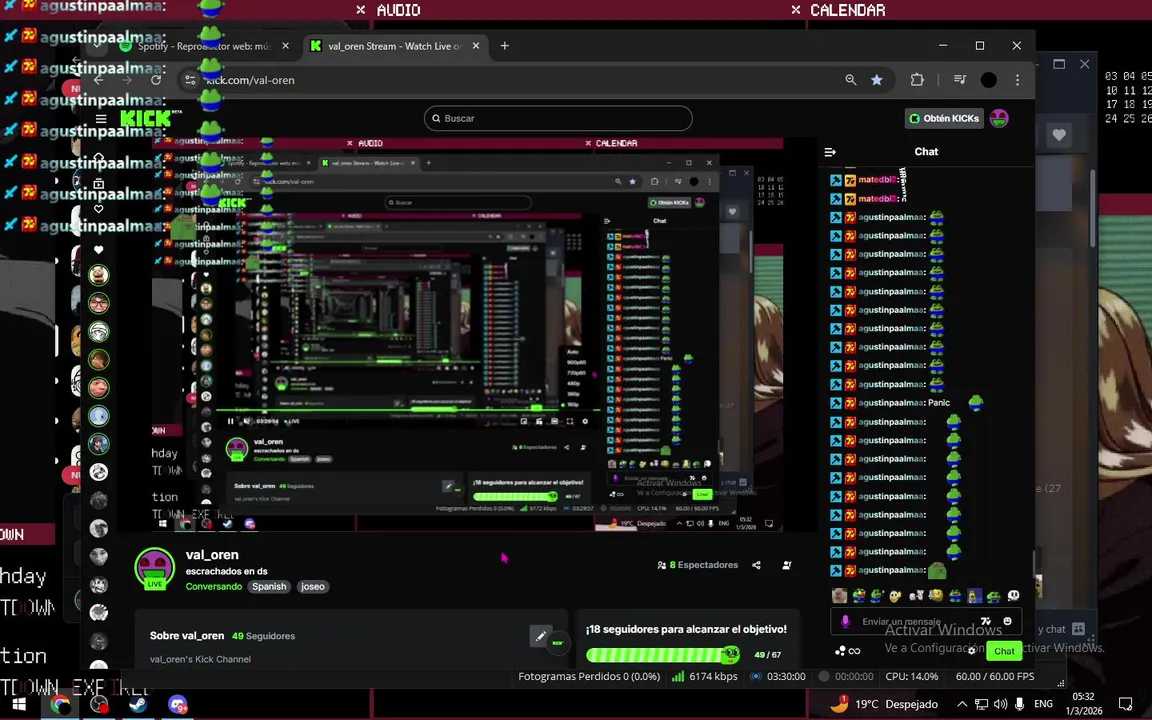Image resolution: width=1152 pixels, height=720 pixels.
Task: Open the Kick emotes icon in message box
Action: 986,622
